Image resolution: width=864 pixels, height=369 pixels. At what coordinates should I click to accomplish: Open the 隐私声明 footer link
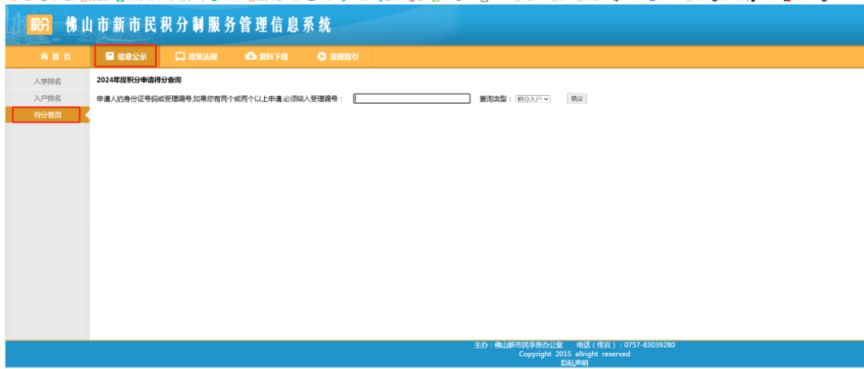[x=574, y=363]
